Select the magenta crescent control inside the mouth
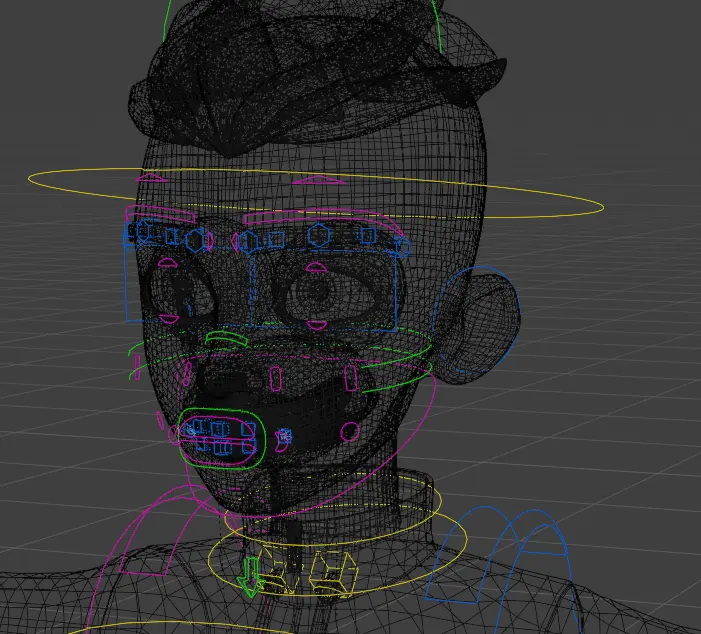The height and width of the screenshot is (634, 701). pos(283,440)
